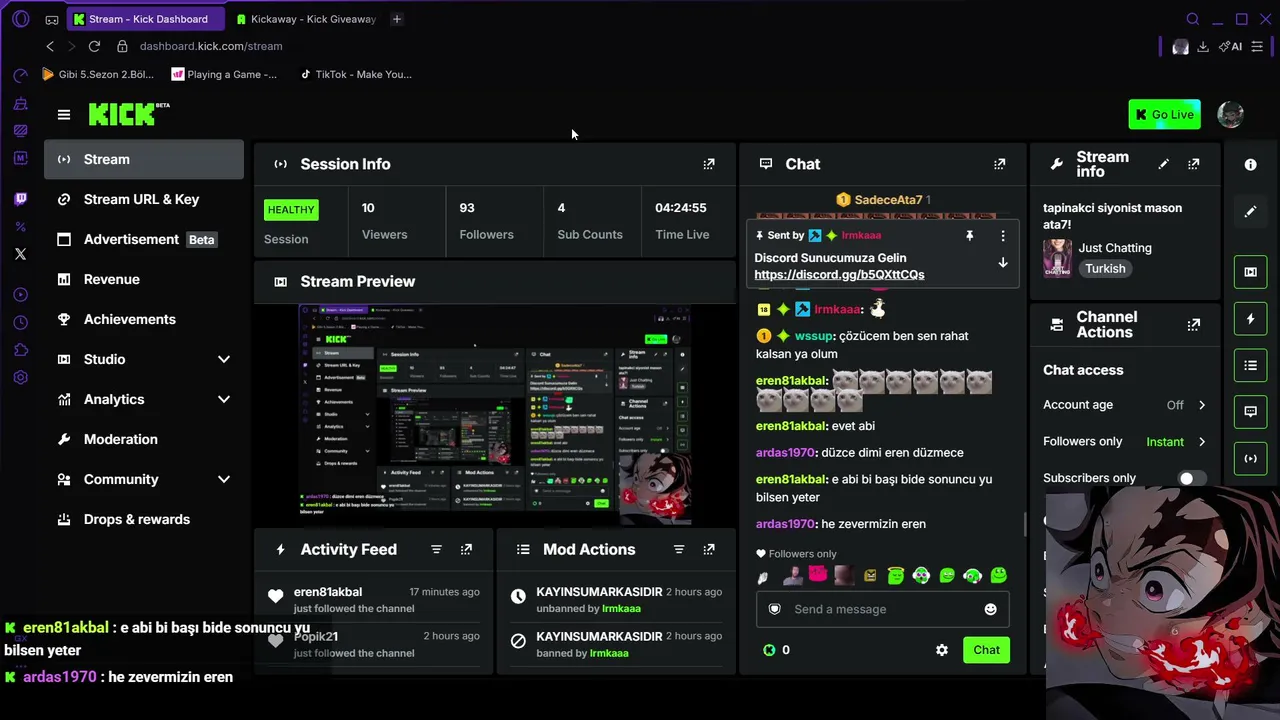The height and width of the screenshot is (720, 1280).
Task: Open Drops & rewards page
Action: click(x=144, y=519)
